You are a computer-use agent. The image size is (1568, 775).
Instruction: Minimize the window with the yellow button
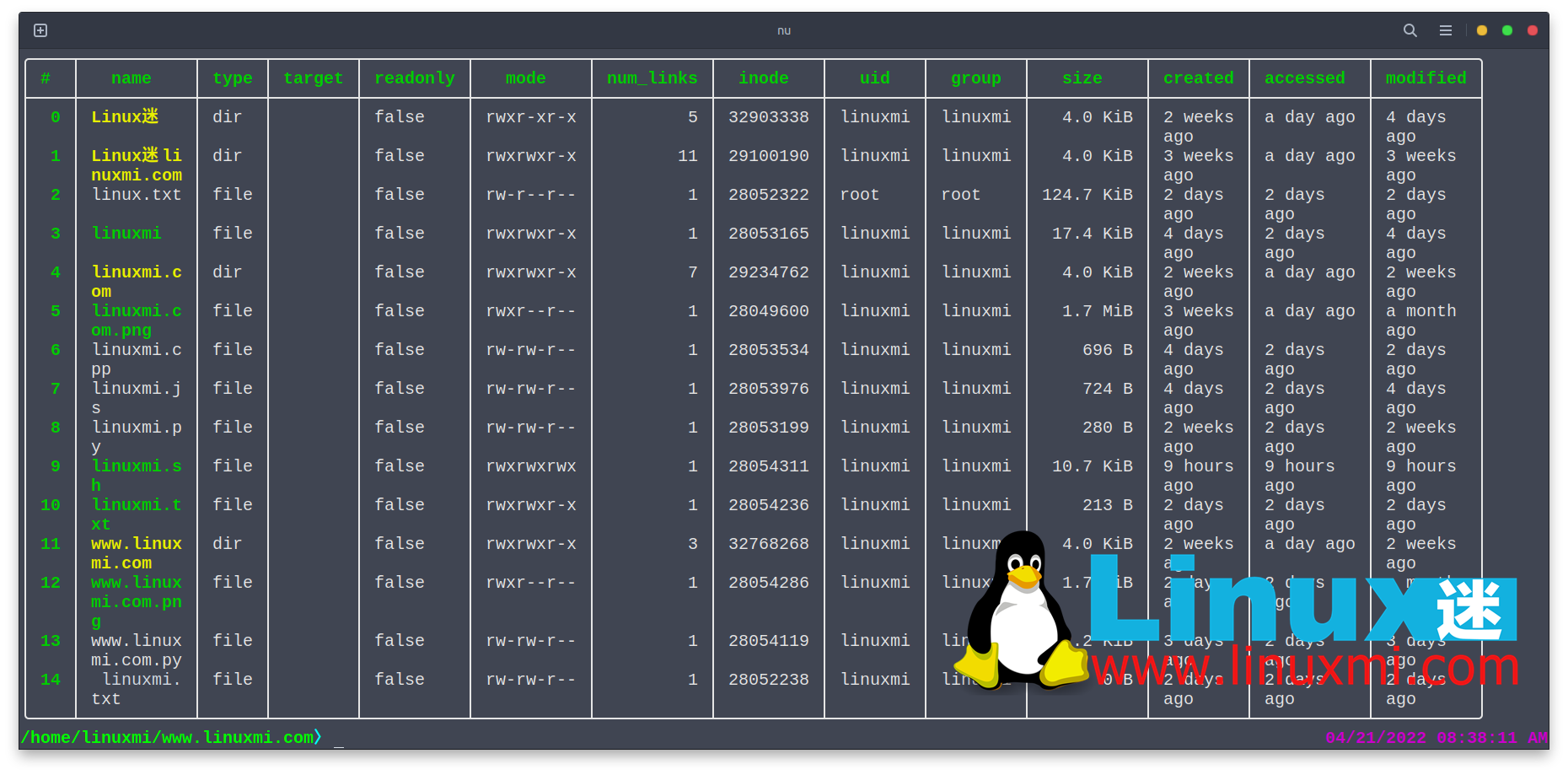click(1482, 30)
